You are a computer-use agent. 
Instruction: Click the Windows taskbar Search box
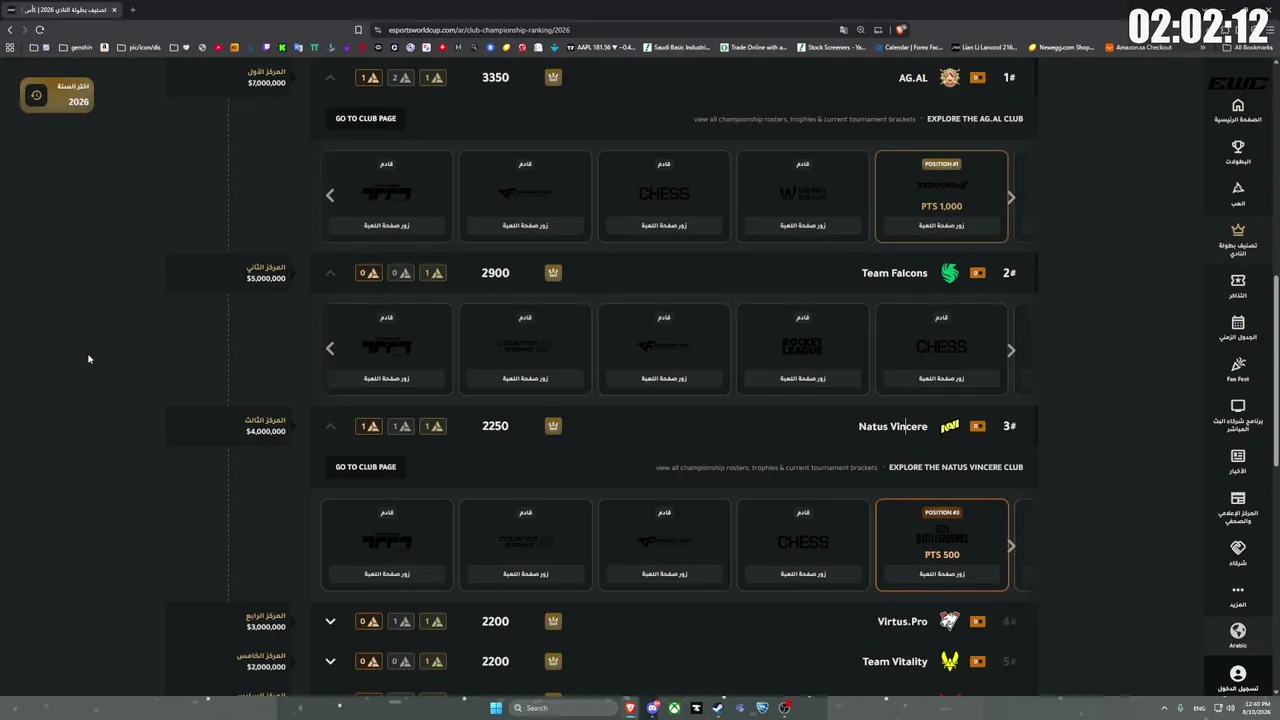point(563,708)
